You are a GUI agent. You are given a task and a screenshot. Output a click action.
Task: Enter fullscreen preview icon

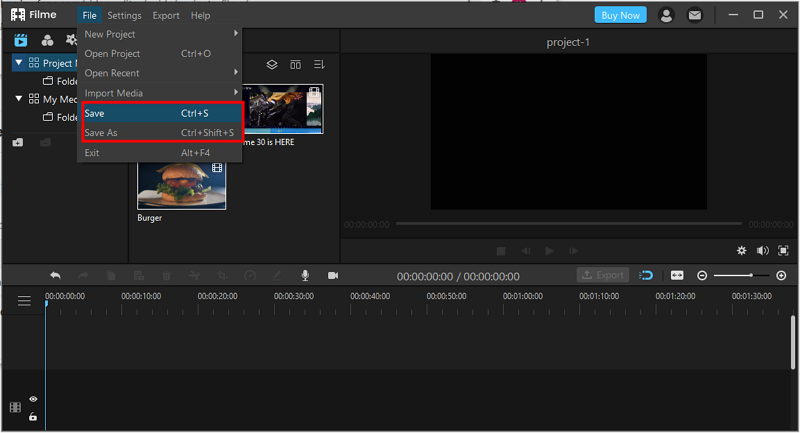tap(783, 250)
